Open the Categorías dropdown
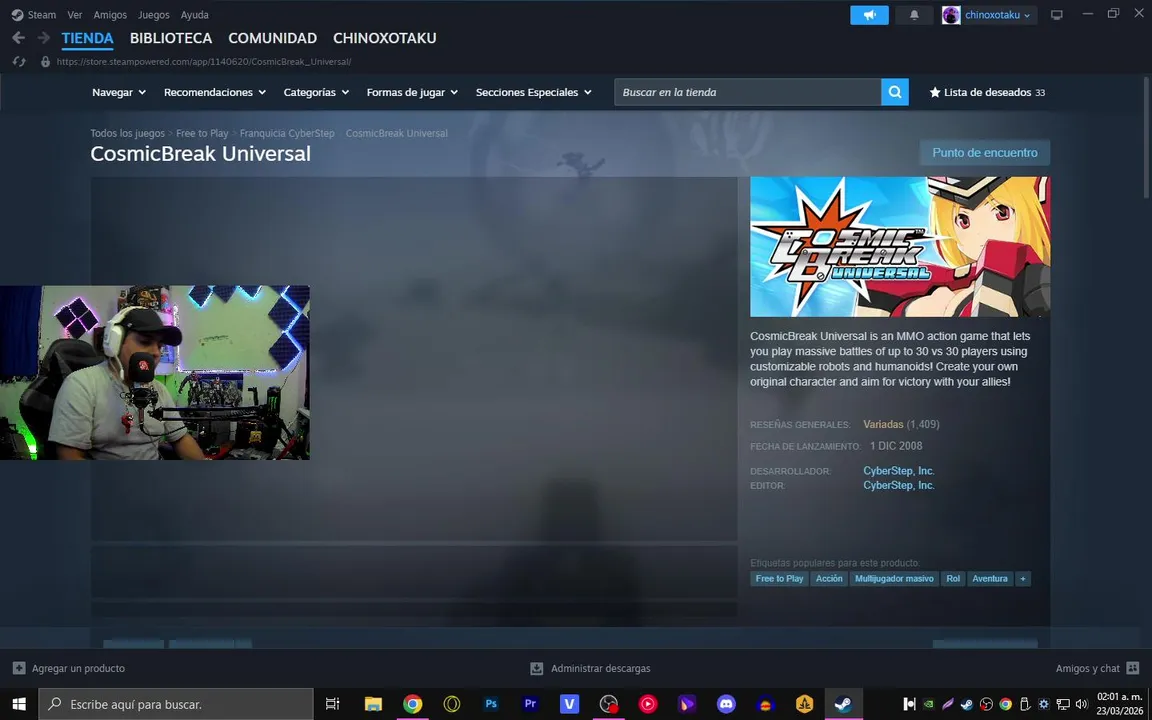 [x=316, y=92]
